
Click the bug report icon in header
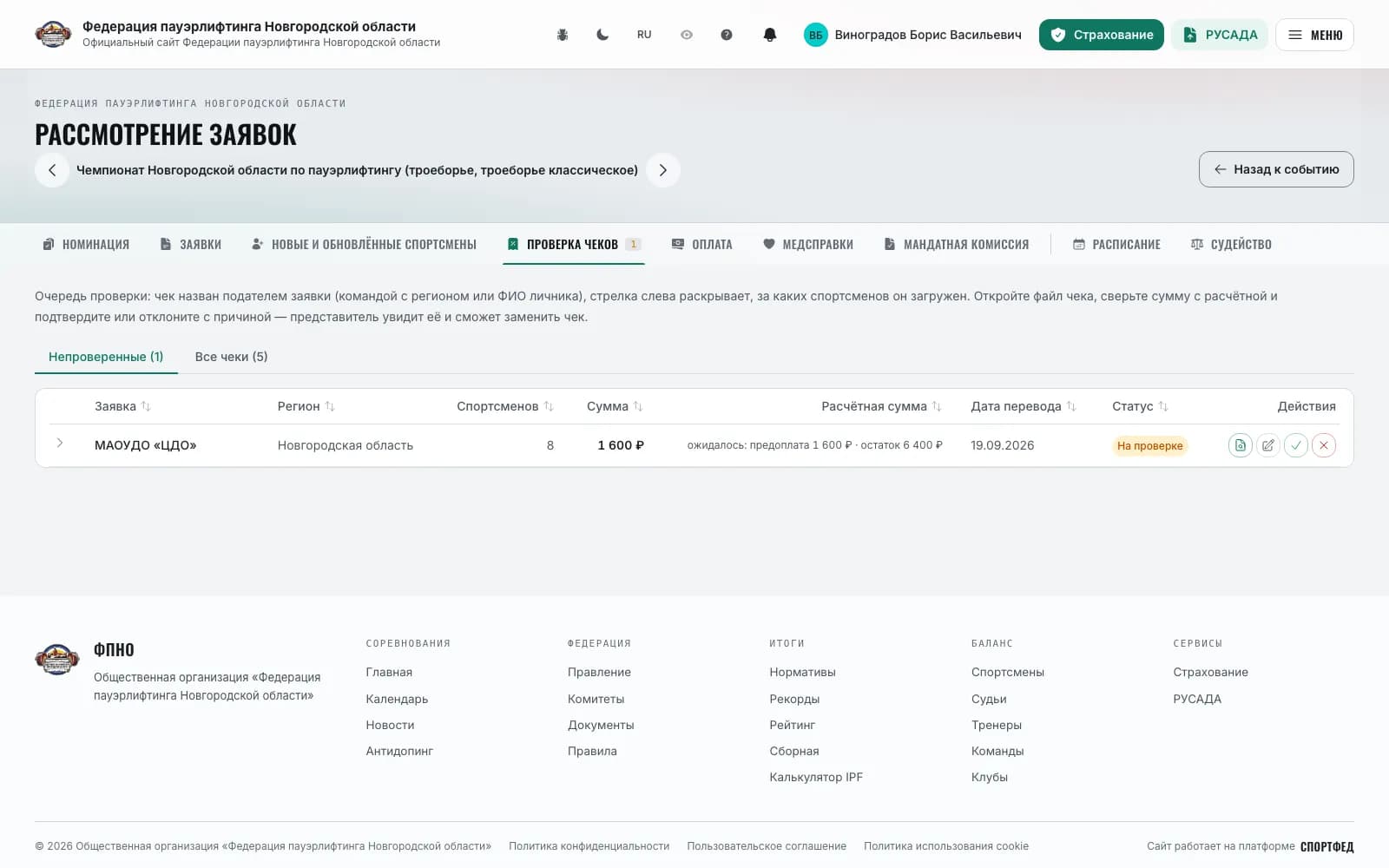563,35
